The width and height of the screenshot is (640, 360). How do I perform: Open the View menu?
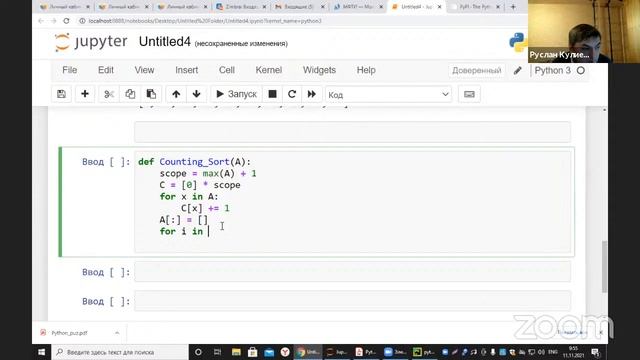(144, 70)
